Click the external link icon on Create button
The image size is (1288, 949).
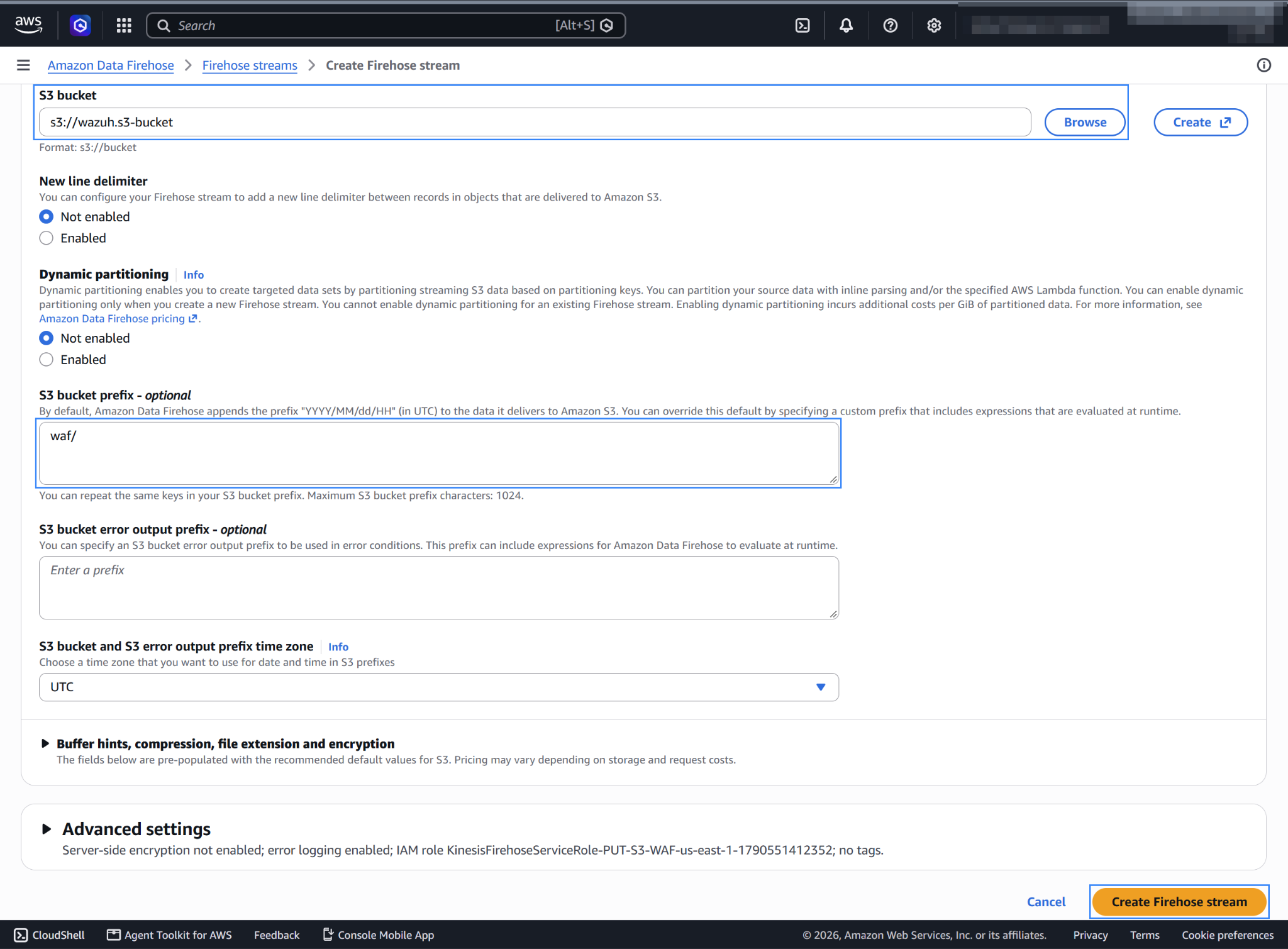coord(1225,123)
